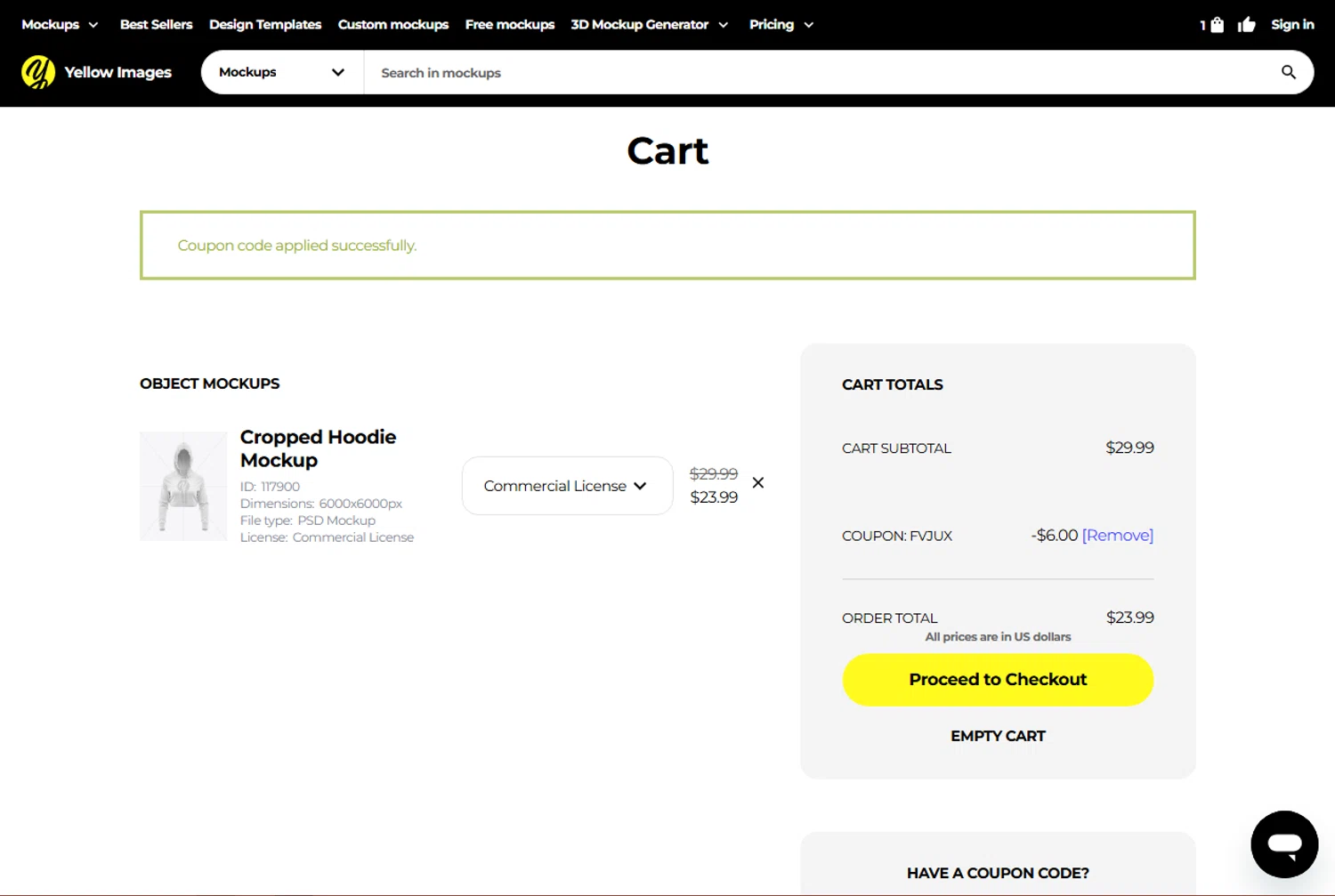This screenshot has width=1335, height=896.
Task: Click the crossed-out $29.99 item price
Action: click(714, 473)
